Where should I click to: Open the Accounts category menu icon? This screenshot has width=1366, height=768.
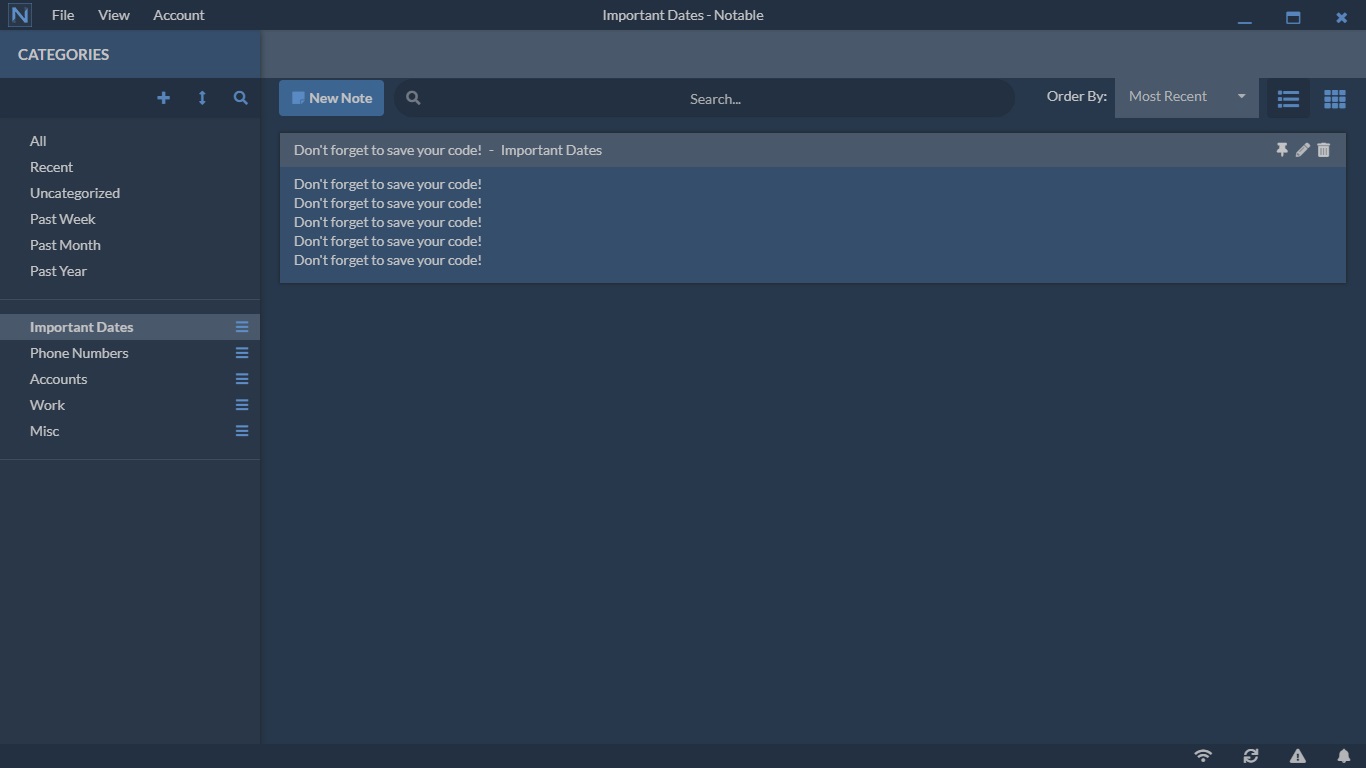pos(242,379)
